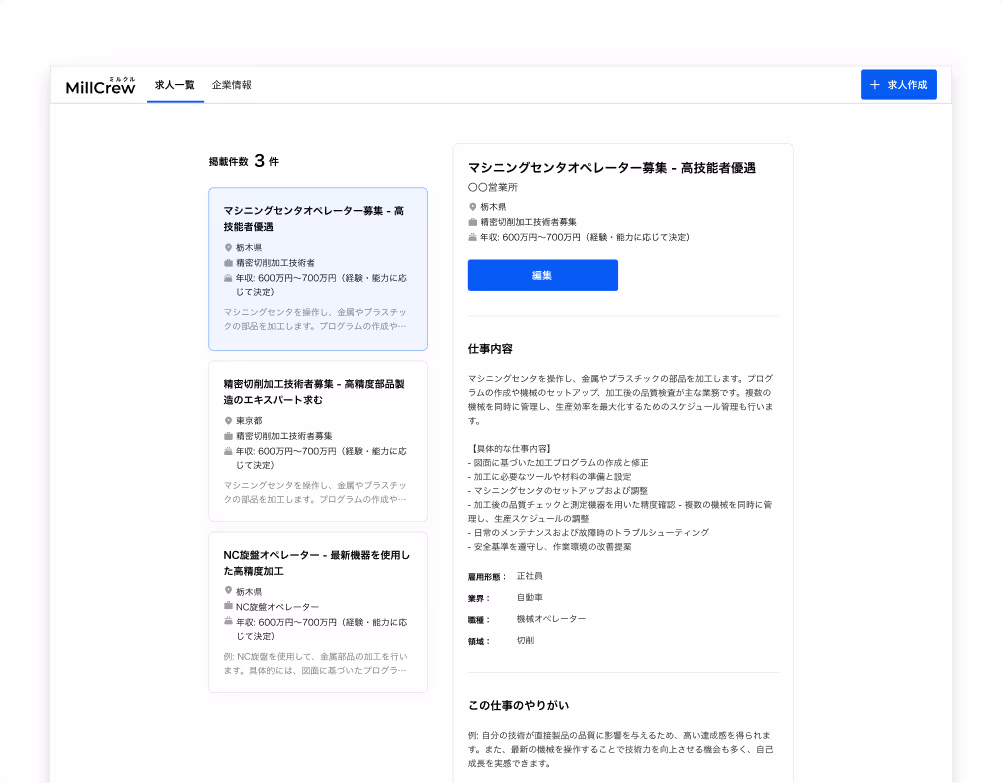The width and height of the screenshot is (1002, 783).
Task: Click salary icon in the NC旋盤 card
Action: point(228,621)
